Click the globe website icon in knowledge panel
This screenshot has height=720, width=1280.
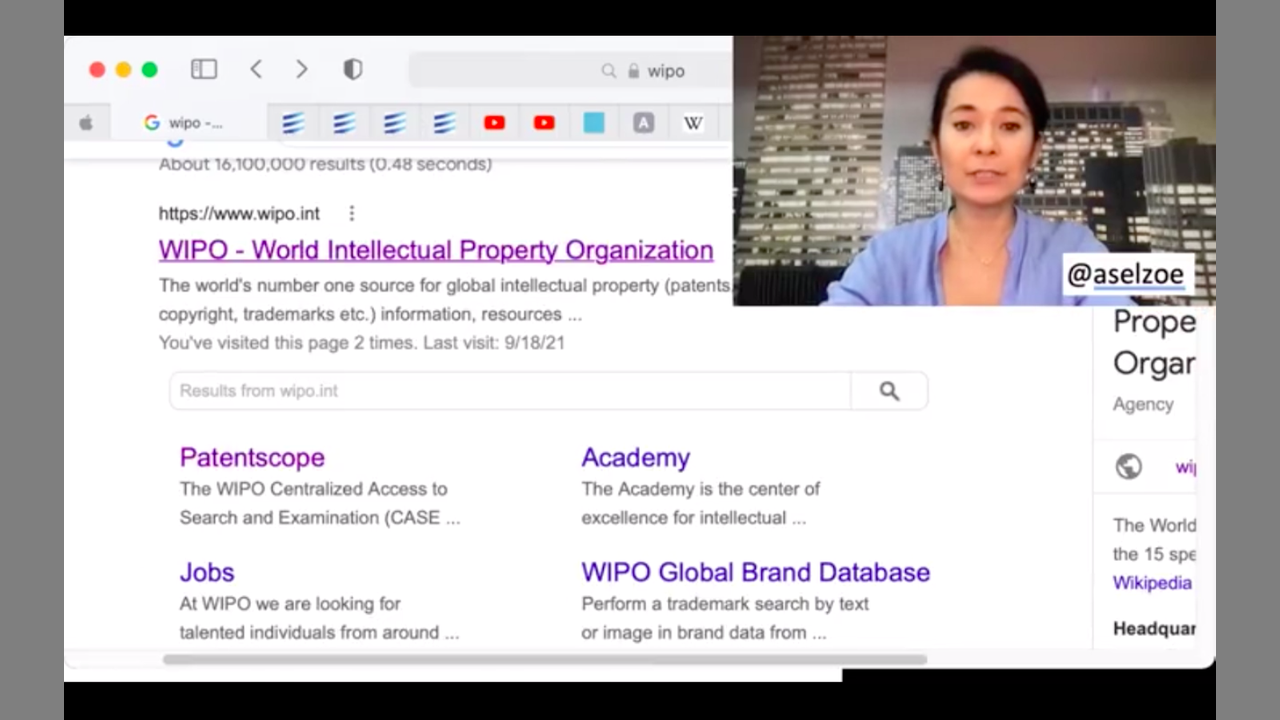click(1129, 466)
